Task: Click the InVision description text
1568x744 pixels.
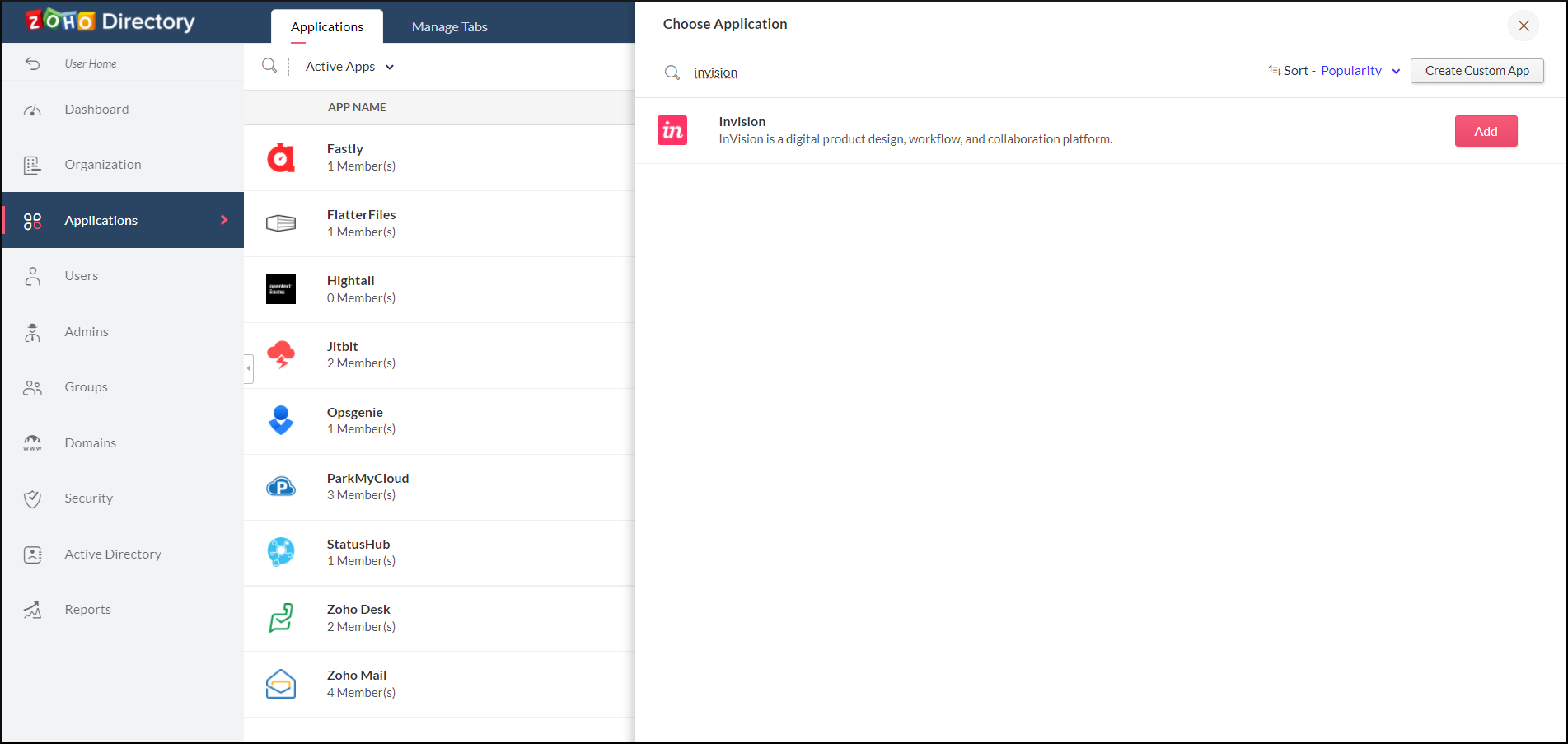Action: (915, 139)
